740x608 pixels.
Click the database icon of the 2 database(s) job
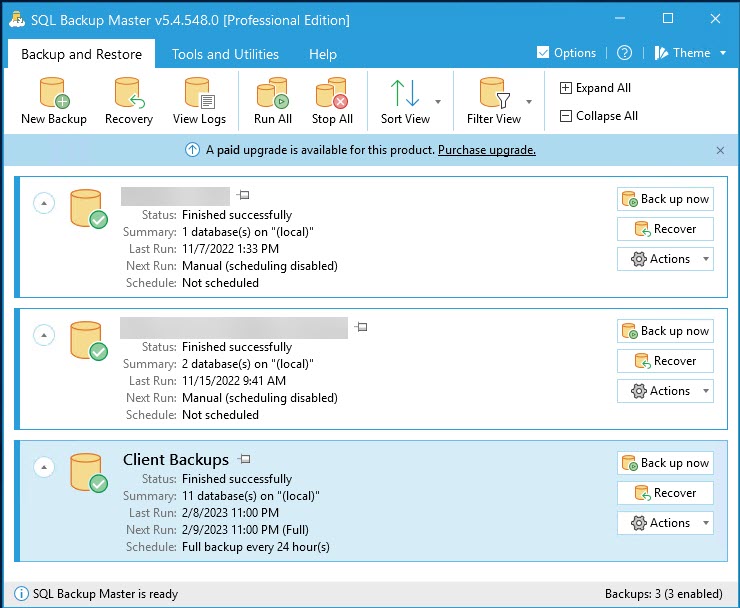[x=89, y=341]
